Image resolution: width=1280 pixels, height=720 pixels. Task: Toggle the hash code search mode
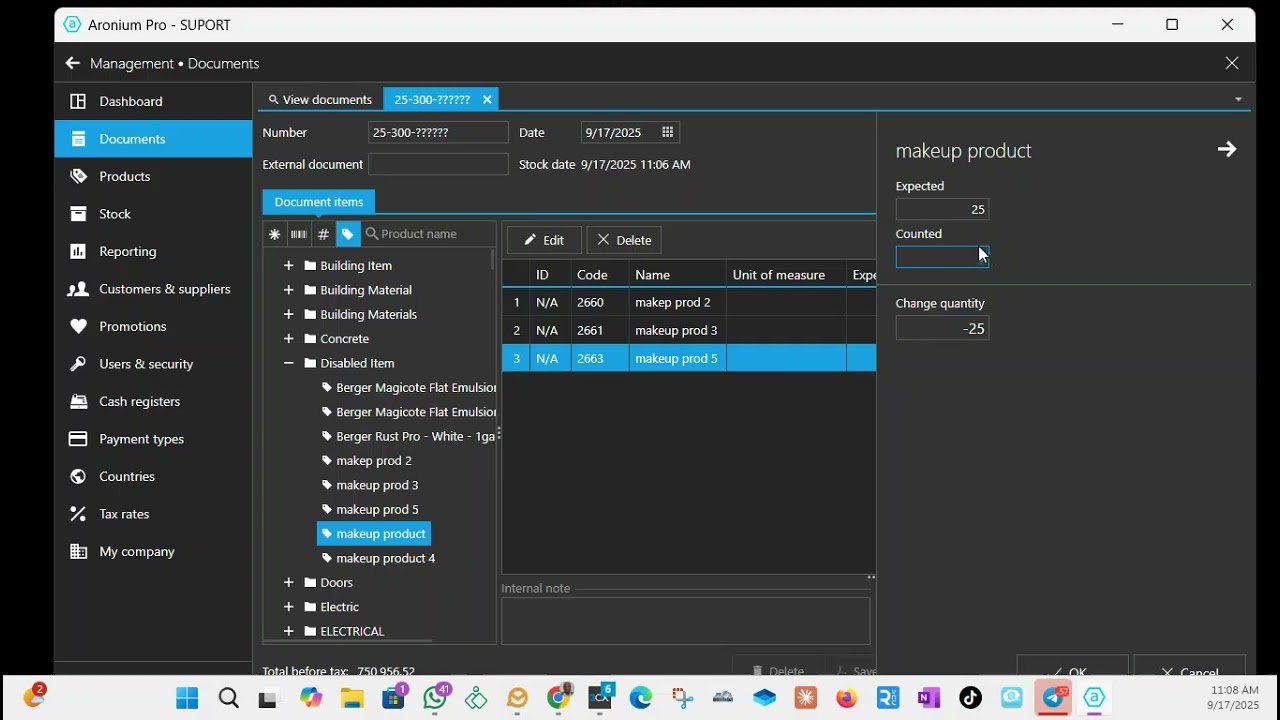point(323,234)
